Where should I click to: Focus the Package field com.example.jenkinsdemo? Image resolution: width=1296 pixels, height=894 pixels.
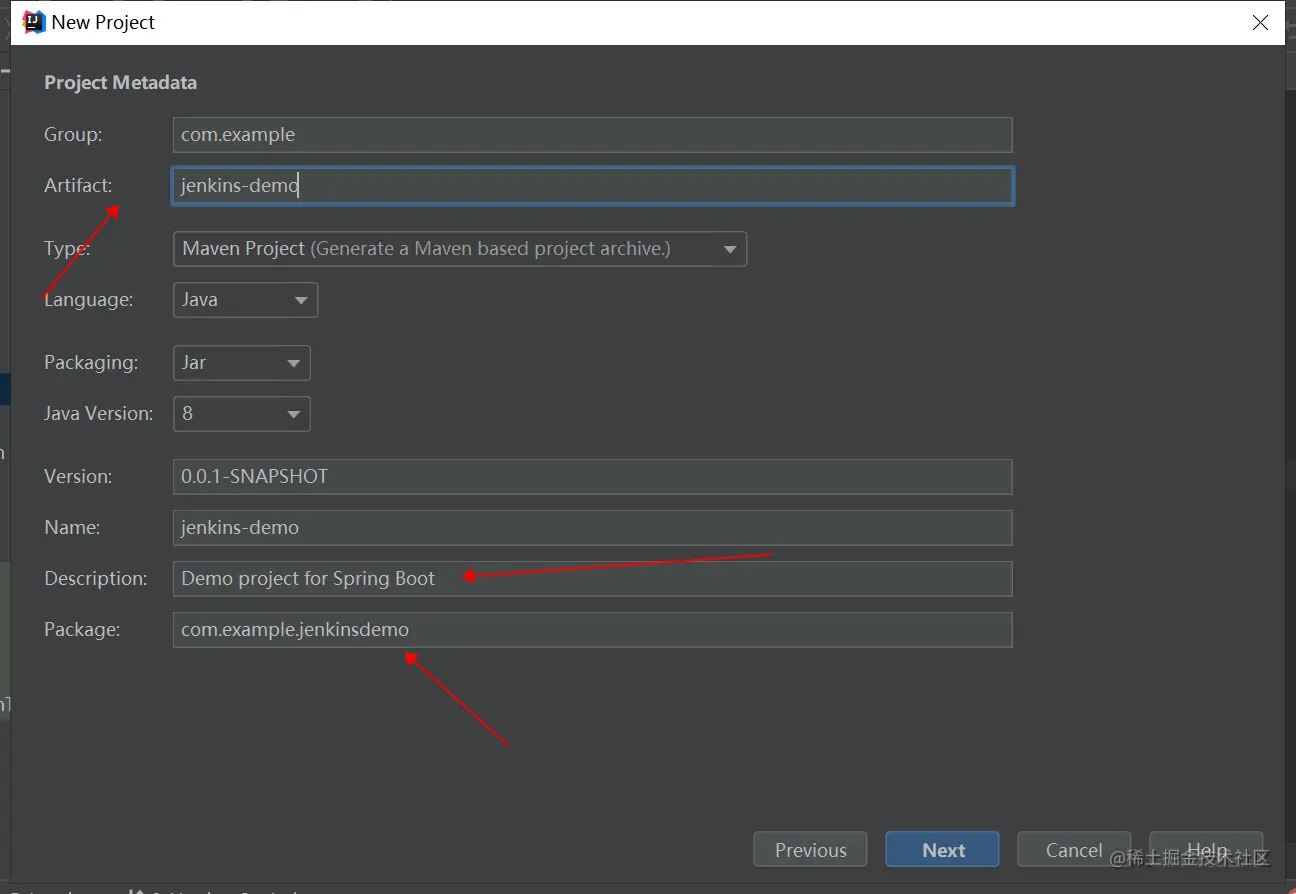(x=592, y=630)
